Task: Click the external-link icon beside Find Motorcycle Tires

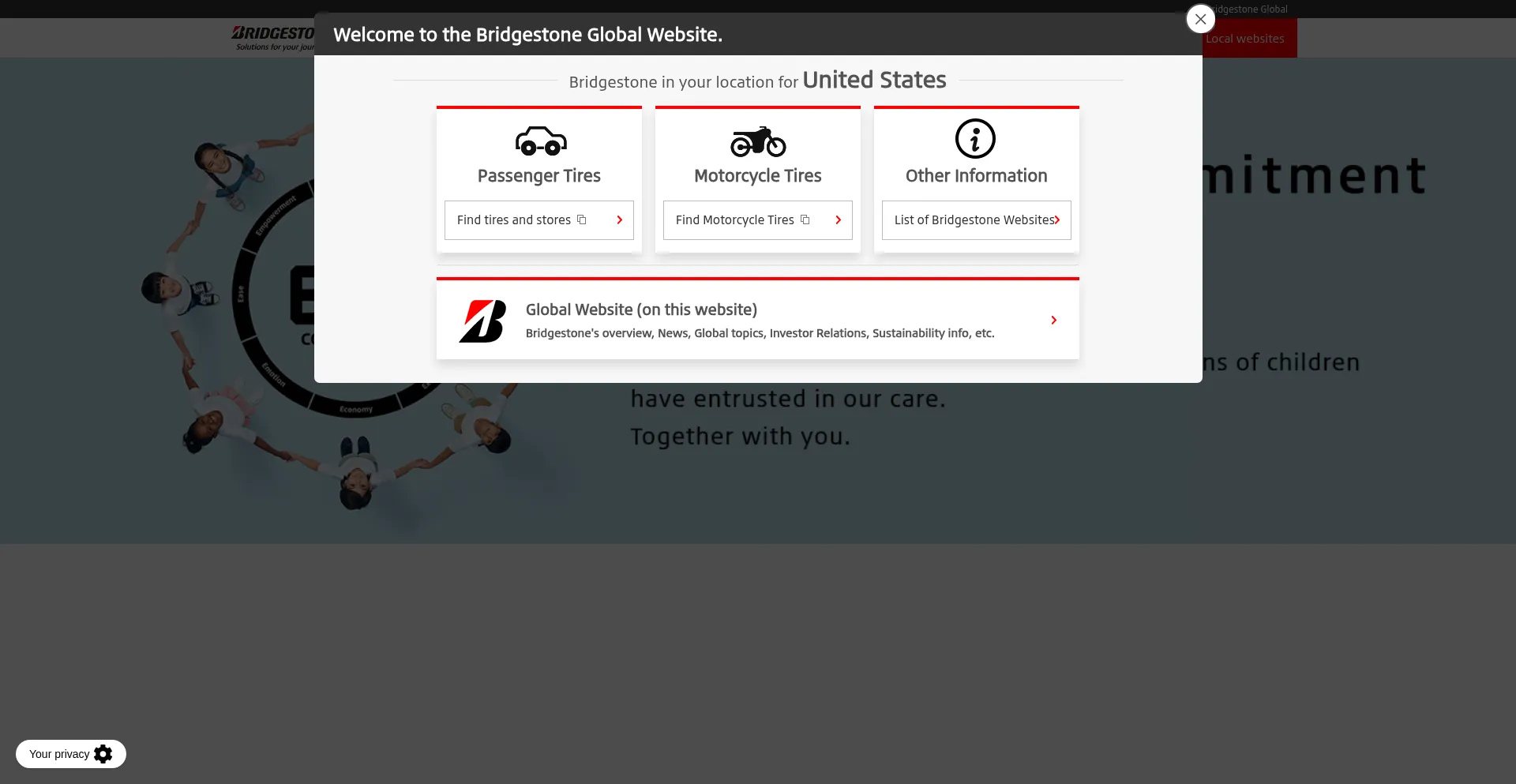Action: [805, 220]
